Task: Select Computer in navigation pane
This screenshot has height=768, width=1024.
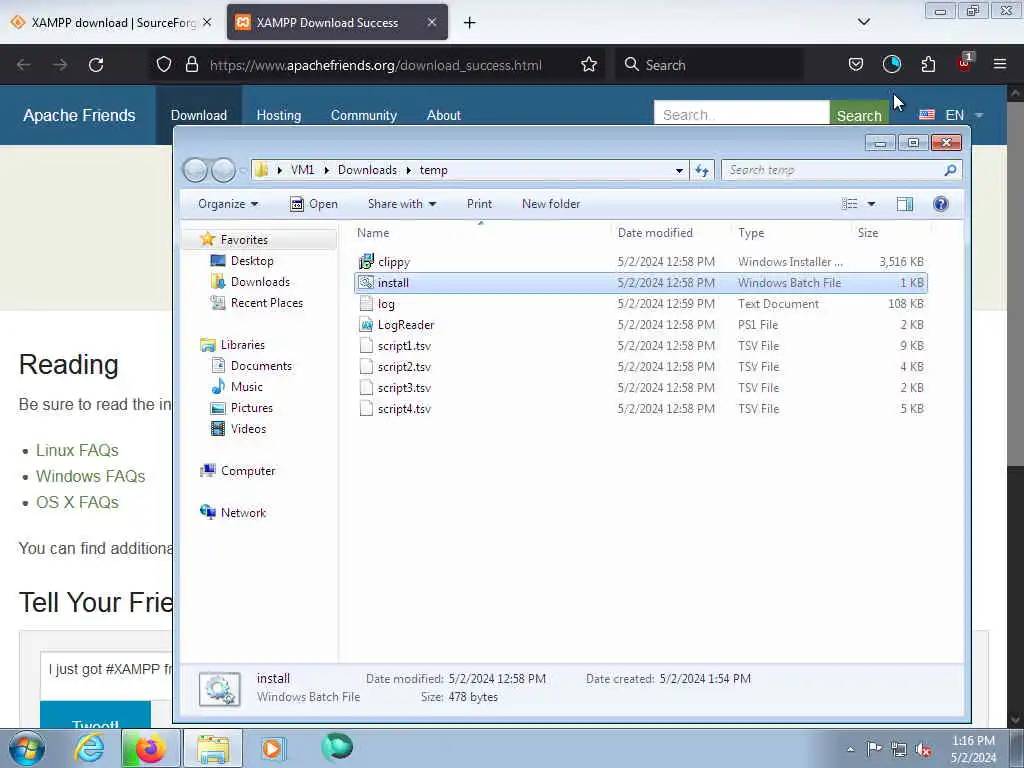Action: [x=248, y=471]
